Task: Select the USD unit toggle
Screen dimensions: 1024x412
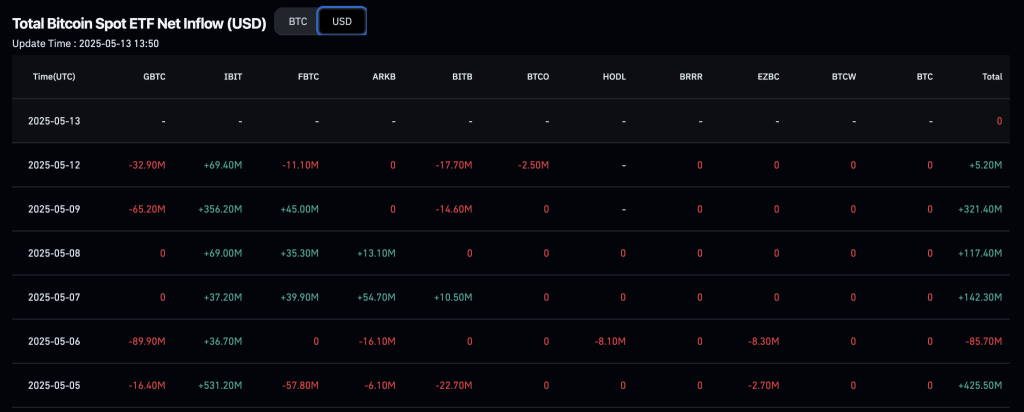Action: [342, 21]
